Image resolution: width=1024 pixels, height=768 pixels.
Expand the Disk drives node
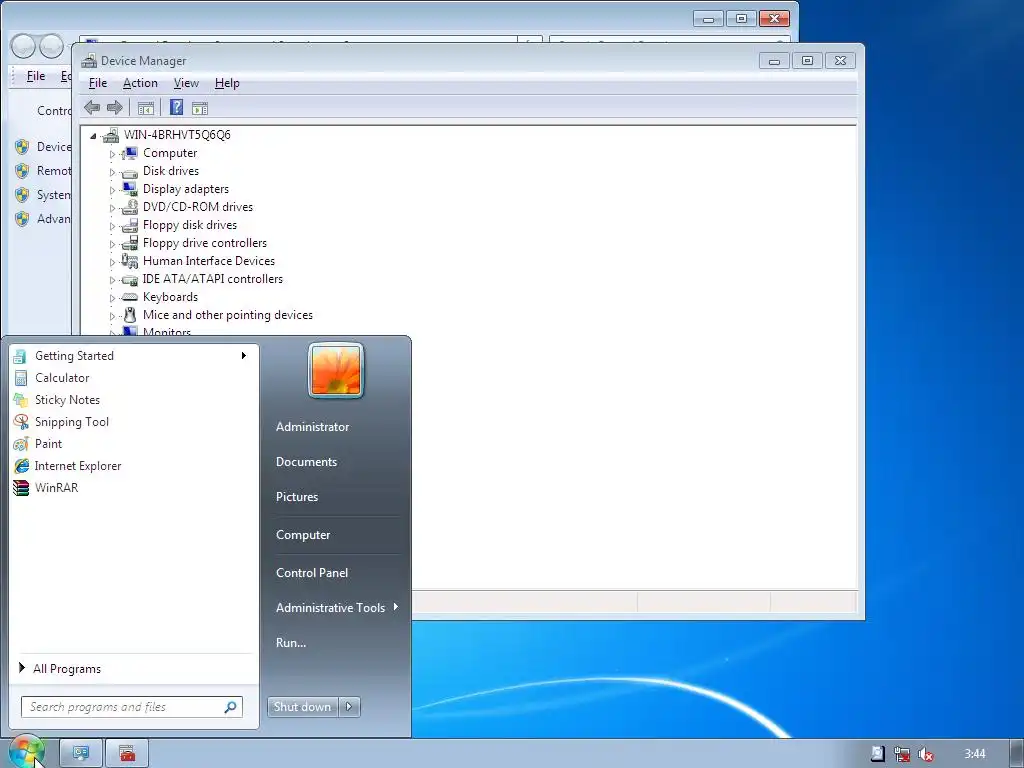point(112,172)
